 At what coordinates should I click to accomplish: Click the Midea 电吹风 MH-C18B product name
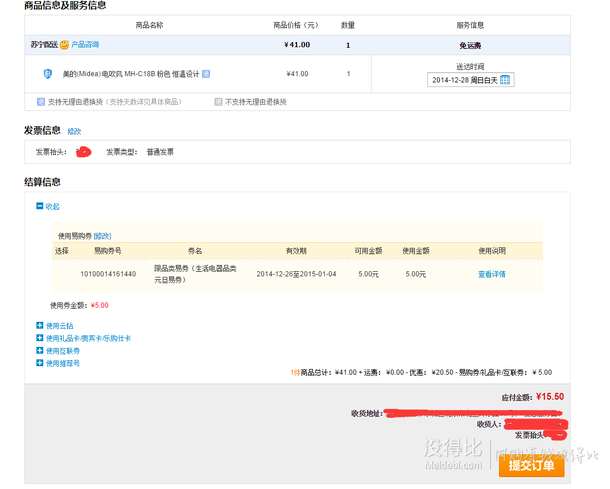tap(131, 74)
